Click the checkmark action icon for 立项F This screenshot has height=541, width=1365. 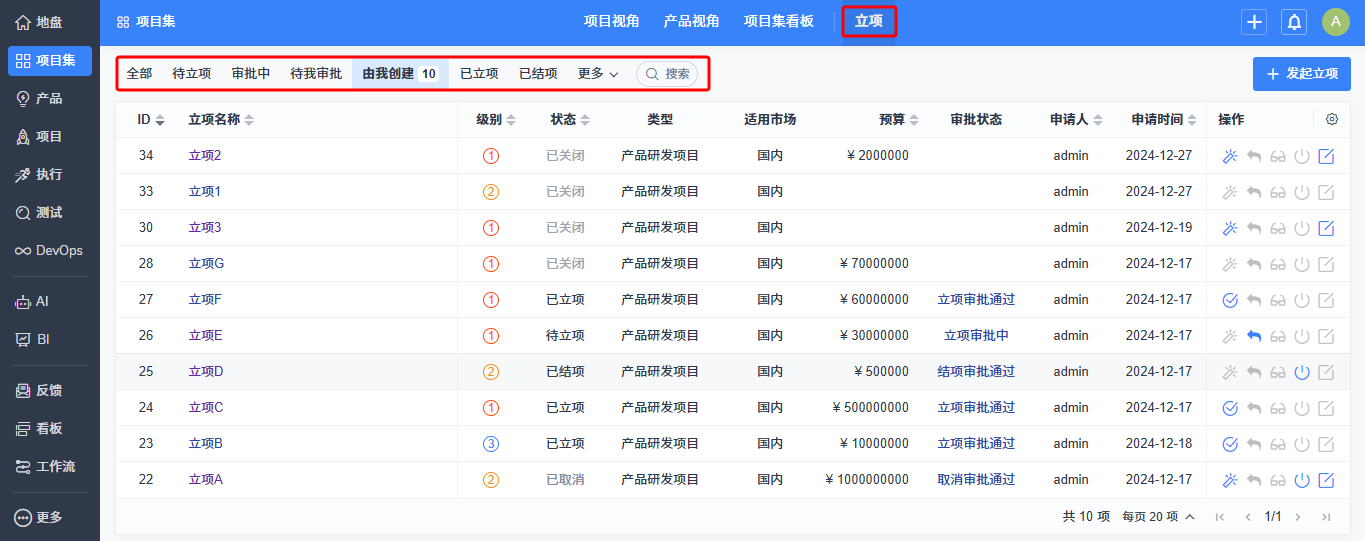coord(1230,300)
